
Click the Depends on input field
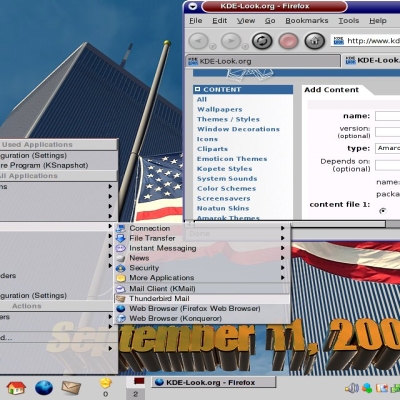(x=388, y=165)
